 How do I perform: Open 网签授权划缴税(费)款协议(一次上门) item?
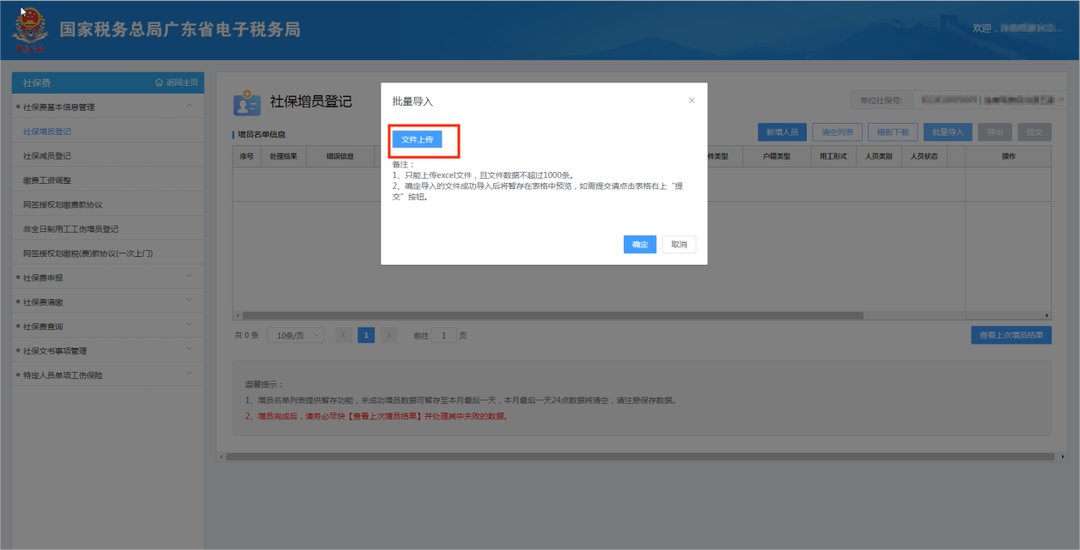(87, 253)
